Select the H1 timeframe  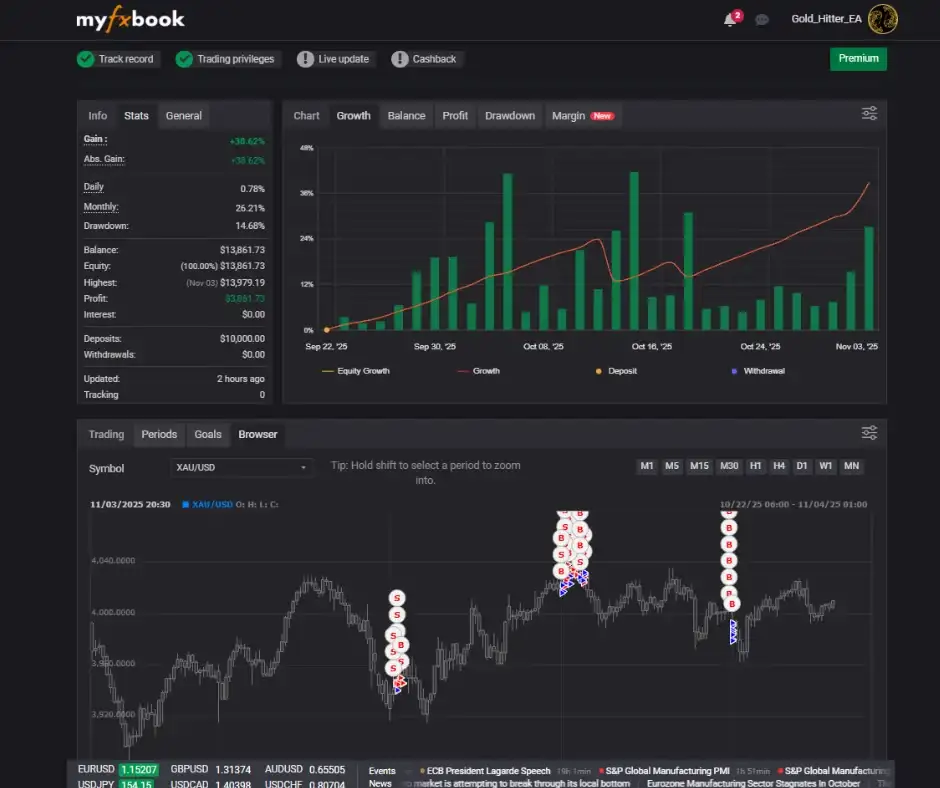point(755,467)
